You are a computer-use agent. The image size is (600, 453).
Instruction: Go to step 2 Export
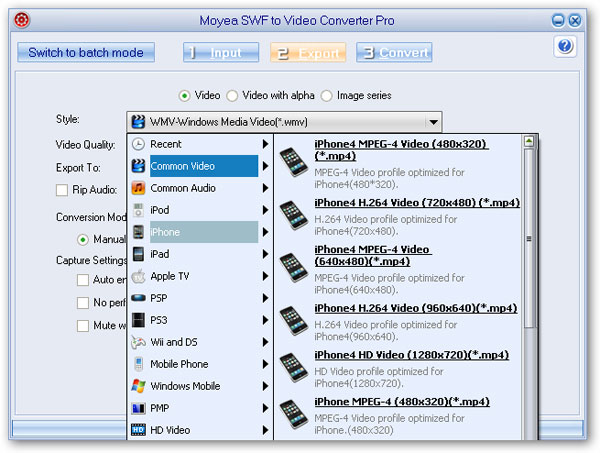[x=308, y=52]
